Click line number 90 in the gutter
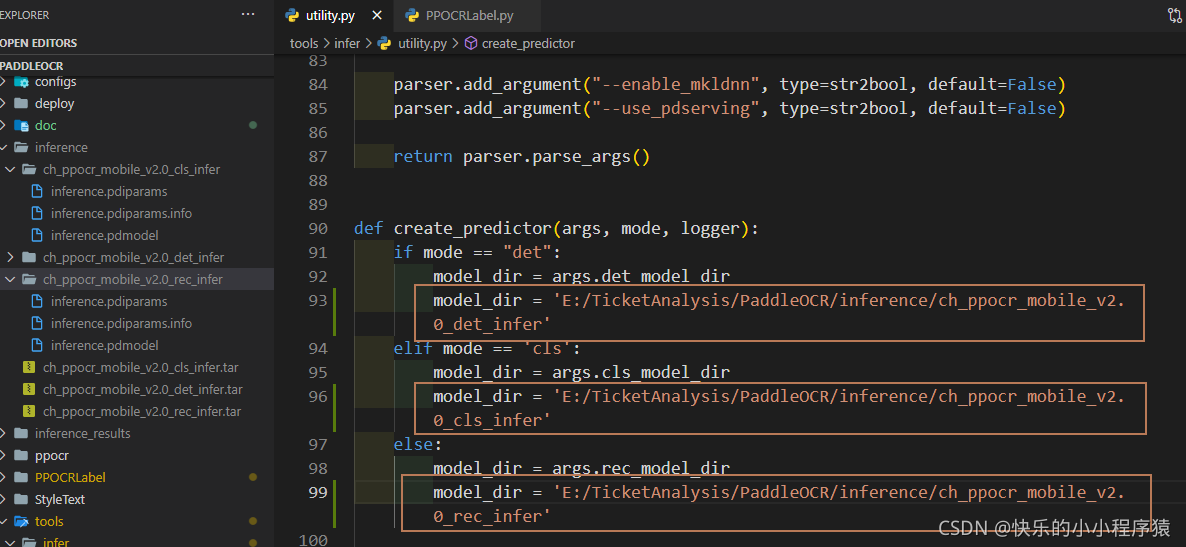1186x547 pixels. pyautogui.click(x=318, y=228)
